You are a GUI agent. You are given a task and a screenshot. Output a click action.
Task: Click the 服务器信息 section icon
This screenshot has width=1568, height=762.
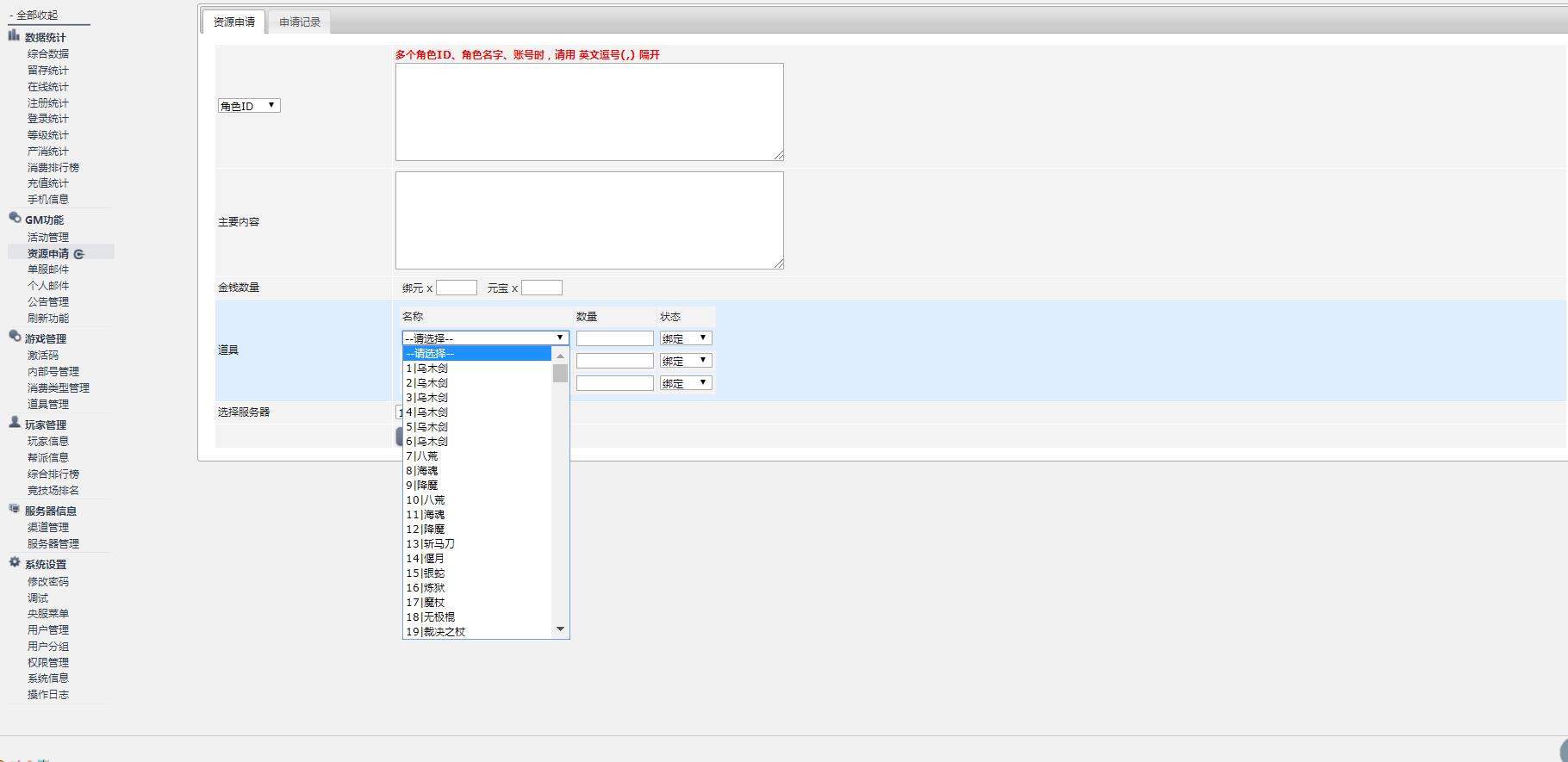(15, 510)
